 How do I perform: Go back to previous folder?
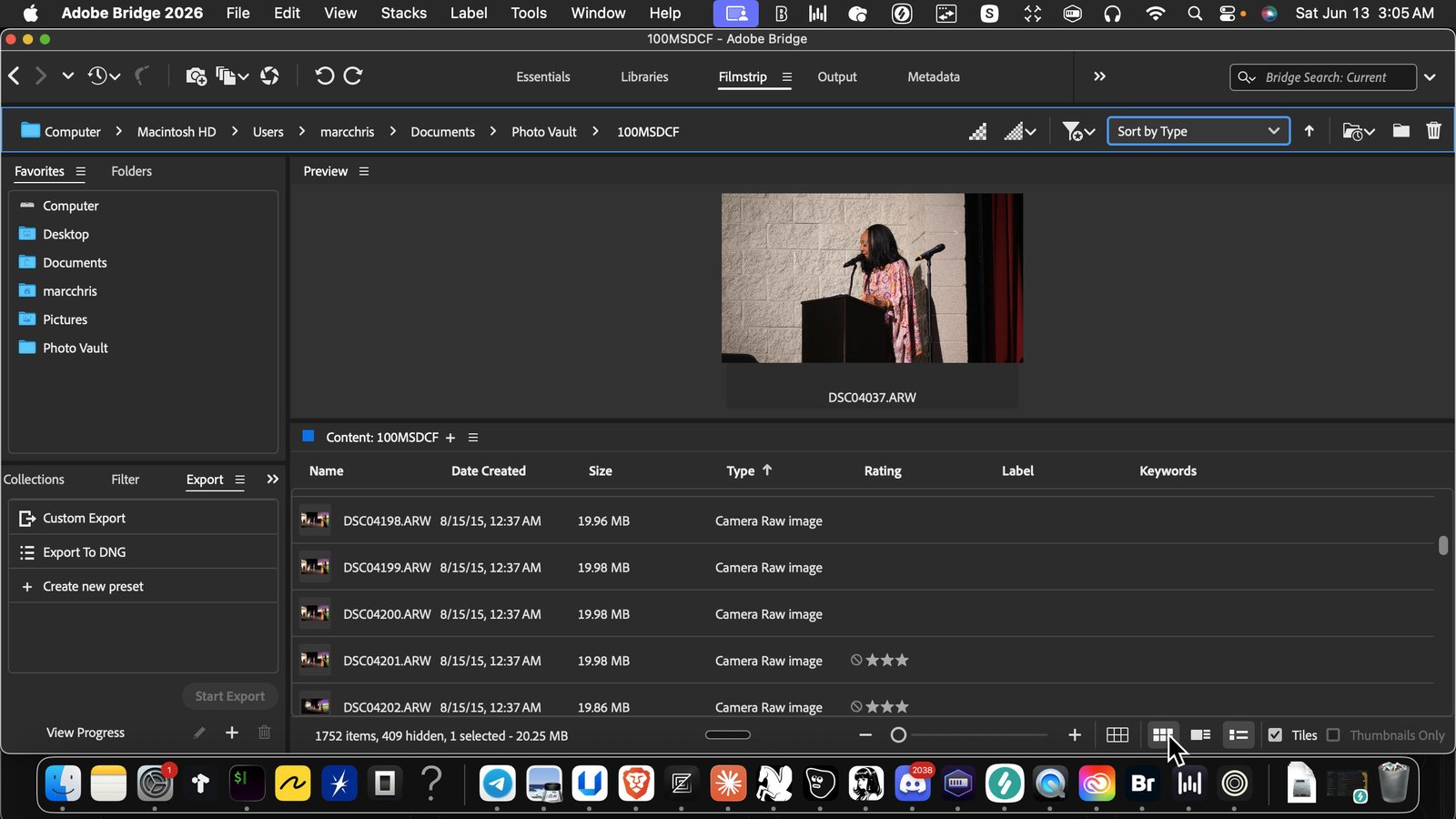coord(15,76)
